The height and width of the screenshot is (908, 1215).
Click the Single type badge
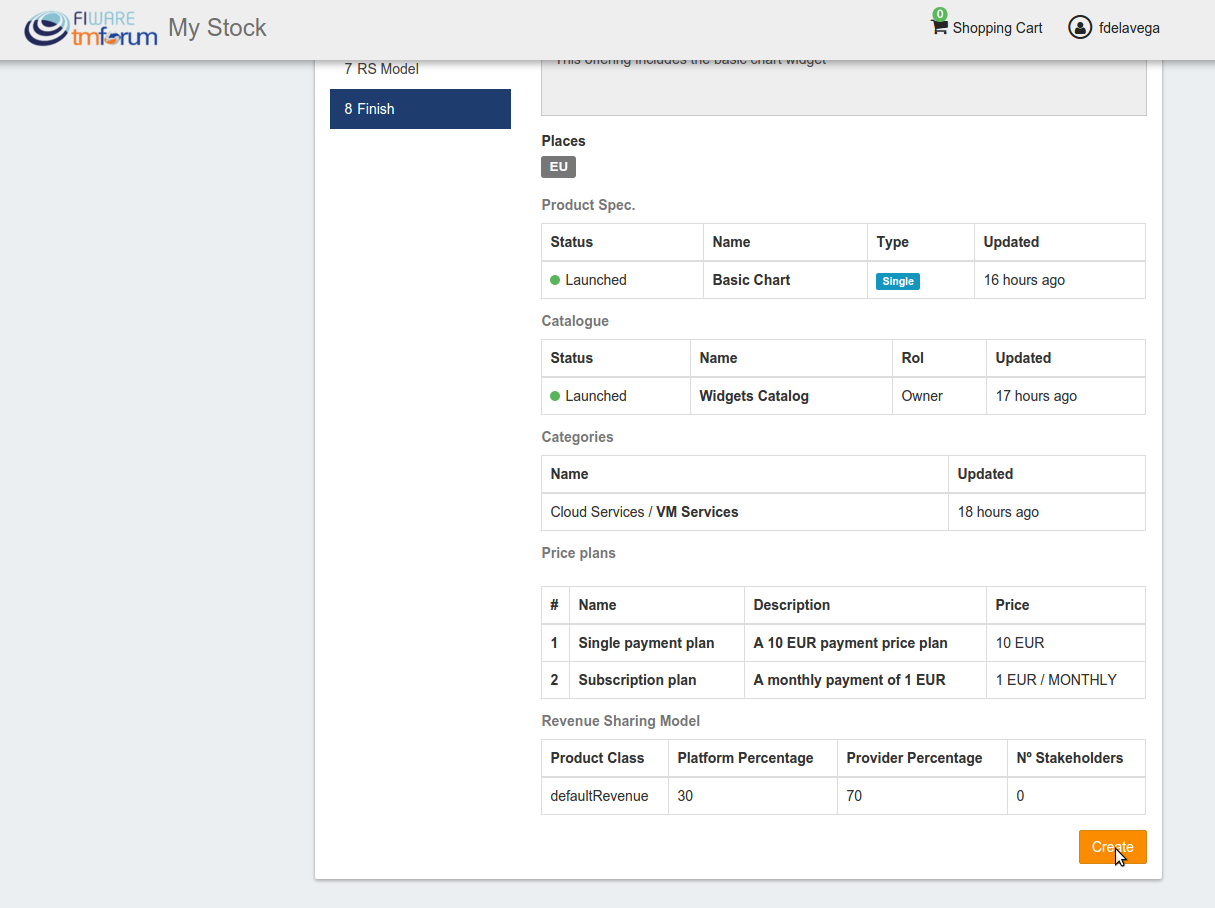[897, 281]
